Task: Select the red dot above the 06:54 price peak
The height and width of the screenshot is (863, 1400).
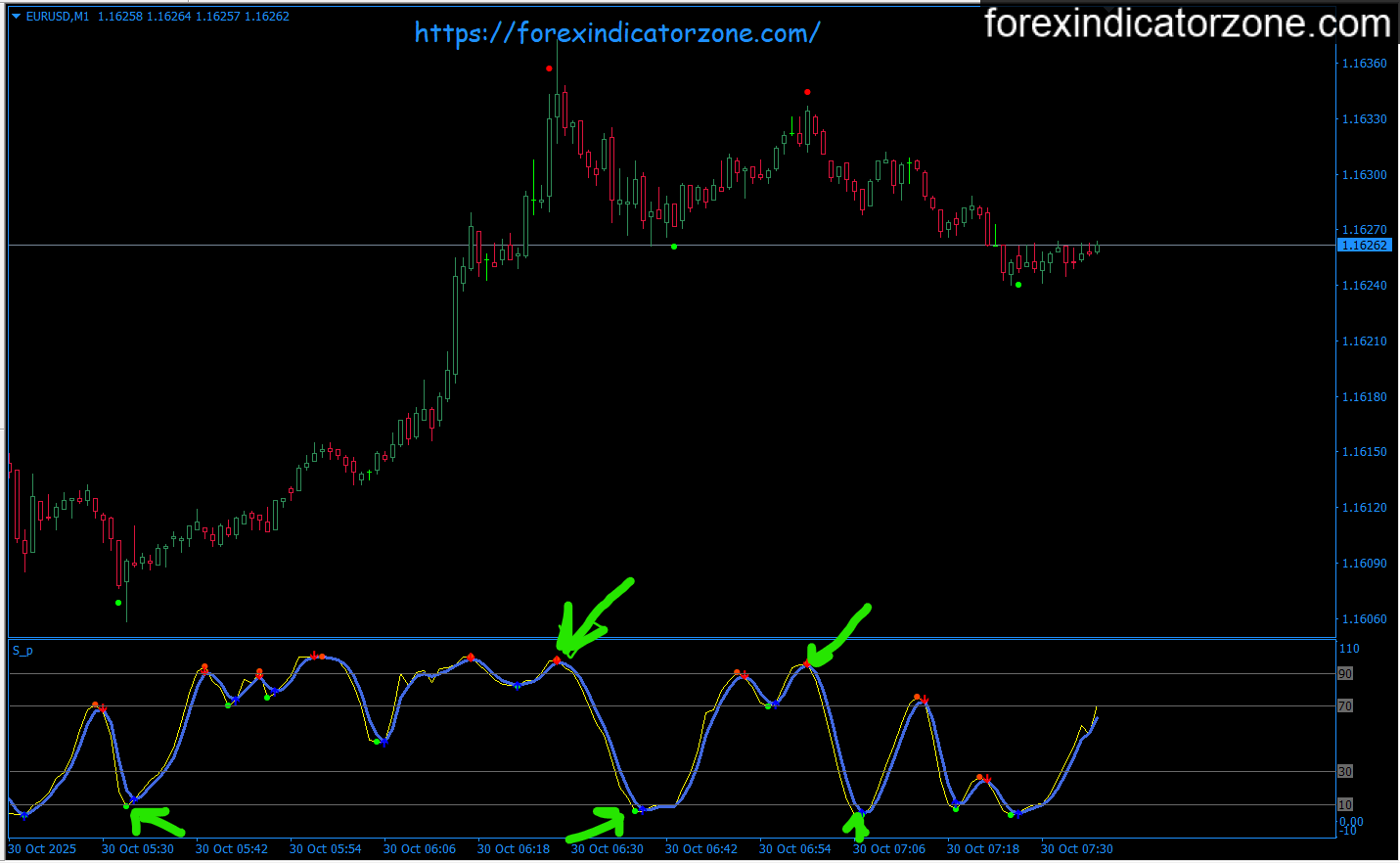Action: click(x=807, y=93)
